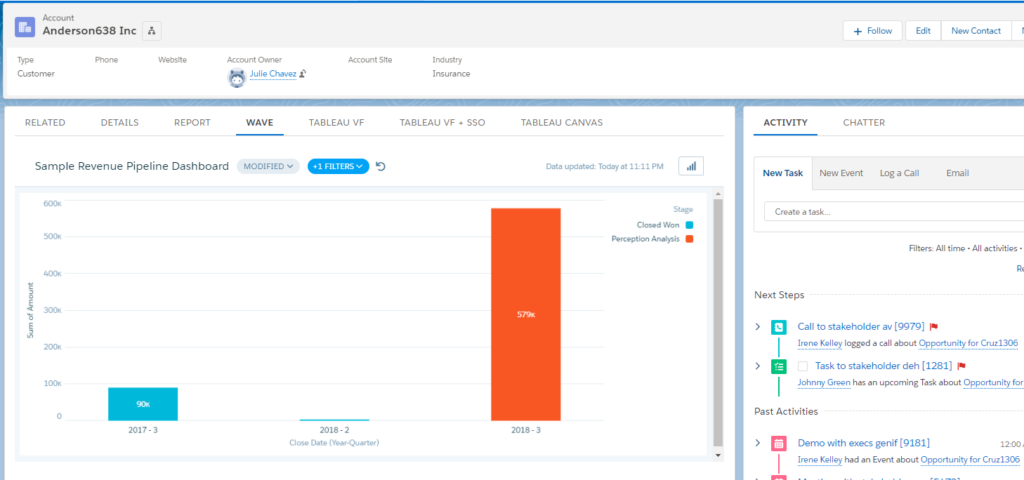
Task: Click change owner icon beside Julie Chavez
Action: coord(304,74)
